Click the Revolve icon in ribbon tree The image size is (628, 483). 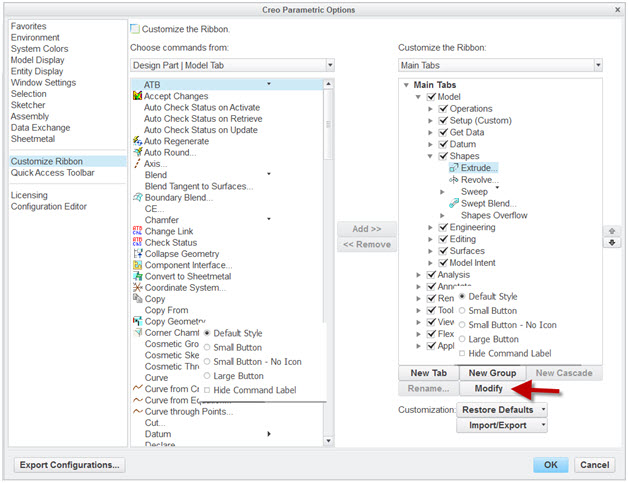[454, 179]
